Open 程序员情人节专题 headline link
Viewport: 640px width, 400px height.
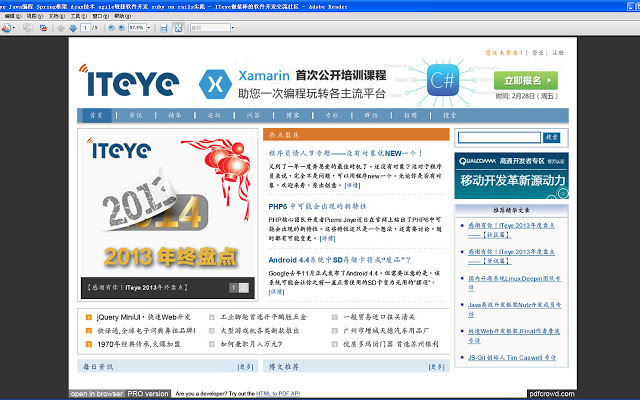click(x=346, y=153)
